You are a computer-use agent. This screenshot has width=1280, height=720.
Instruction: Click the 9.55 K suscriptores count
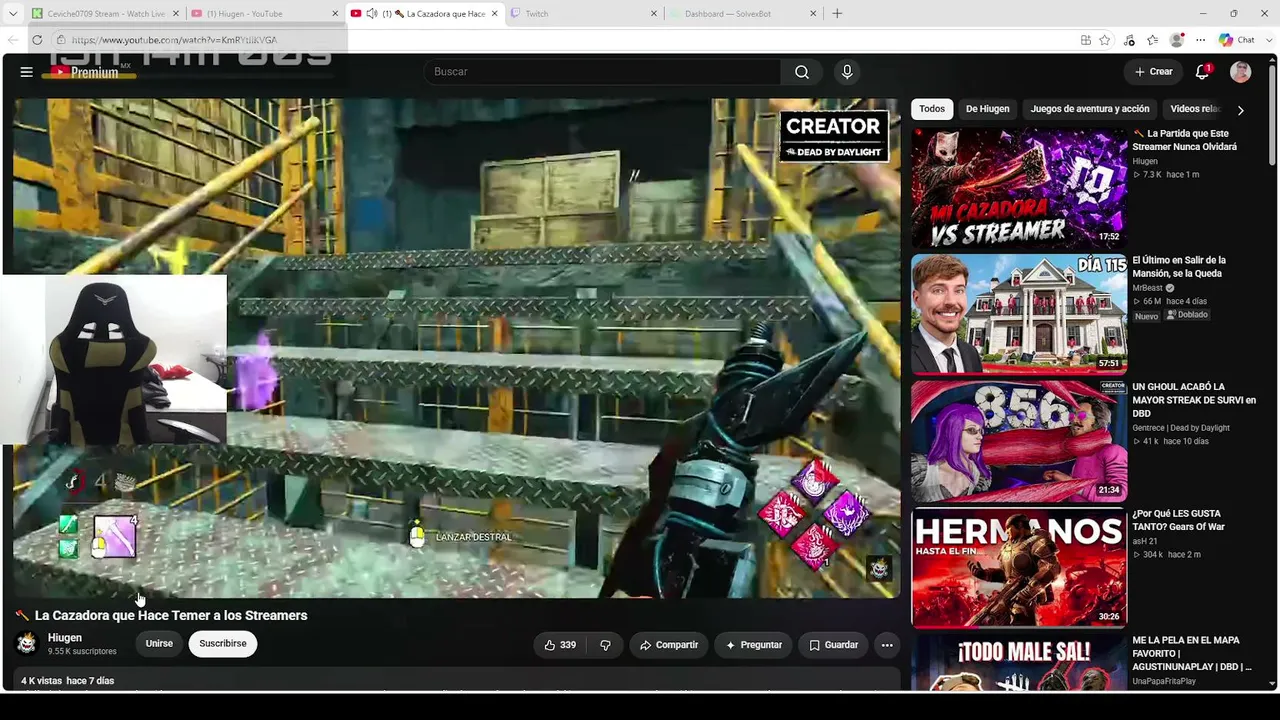(x=82, y=652)
